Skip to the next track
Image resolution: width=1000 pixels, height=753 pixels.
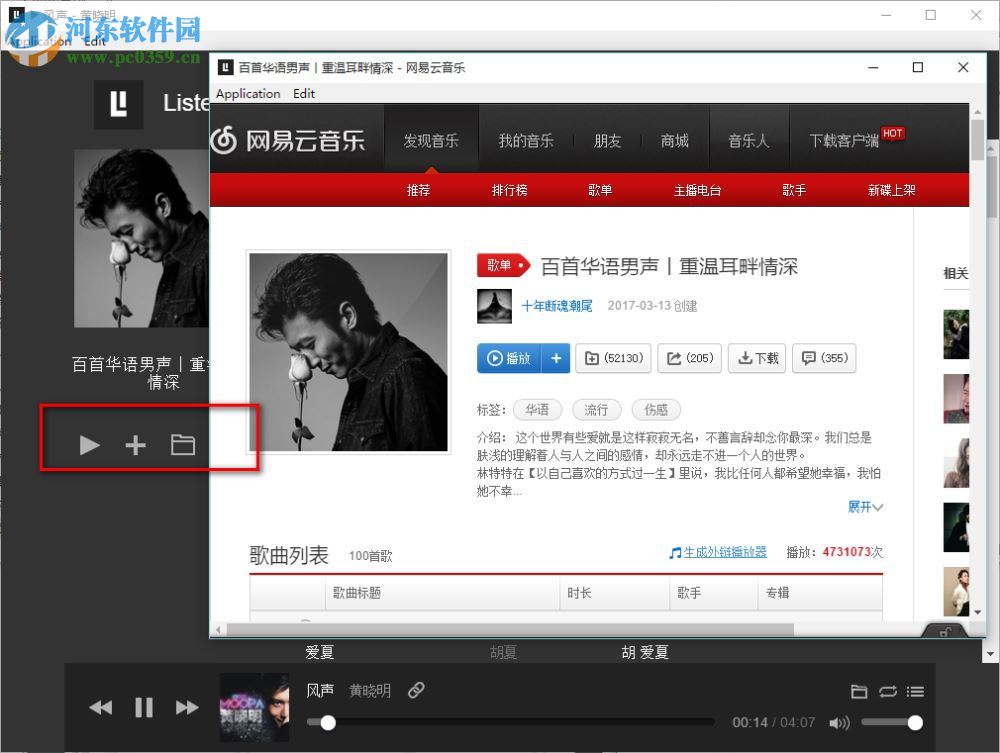(x=187, y=707)
